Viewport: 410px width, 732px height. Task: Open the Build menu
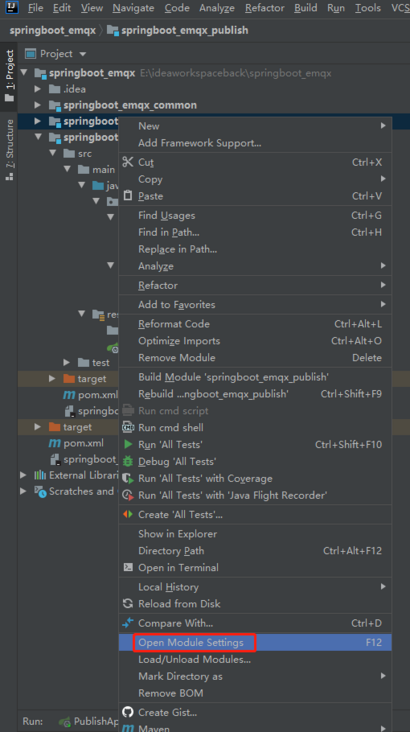305,7
